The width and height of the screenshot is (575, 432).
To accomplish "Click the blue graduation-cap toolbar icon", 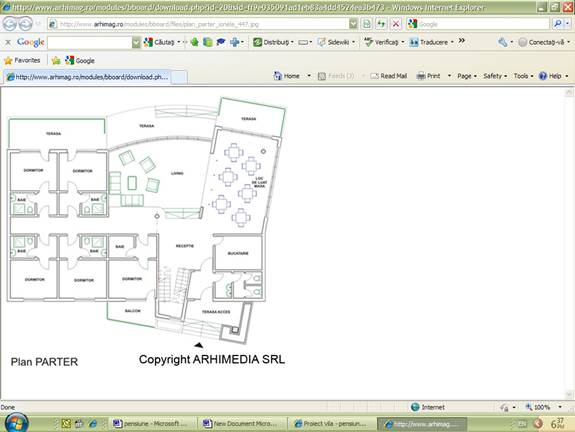I will 220,42.
